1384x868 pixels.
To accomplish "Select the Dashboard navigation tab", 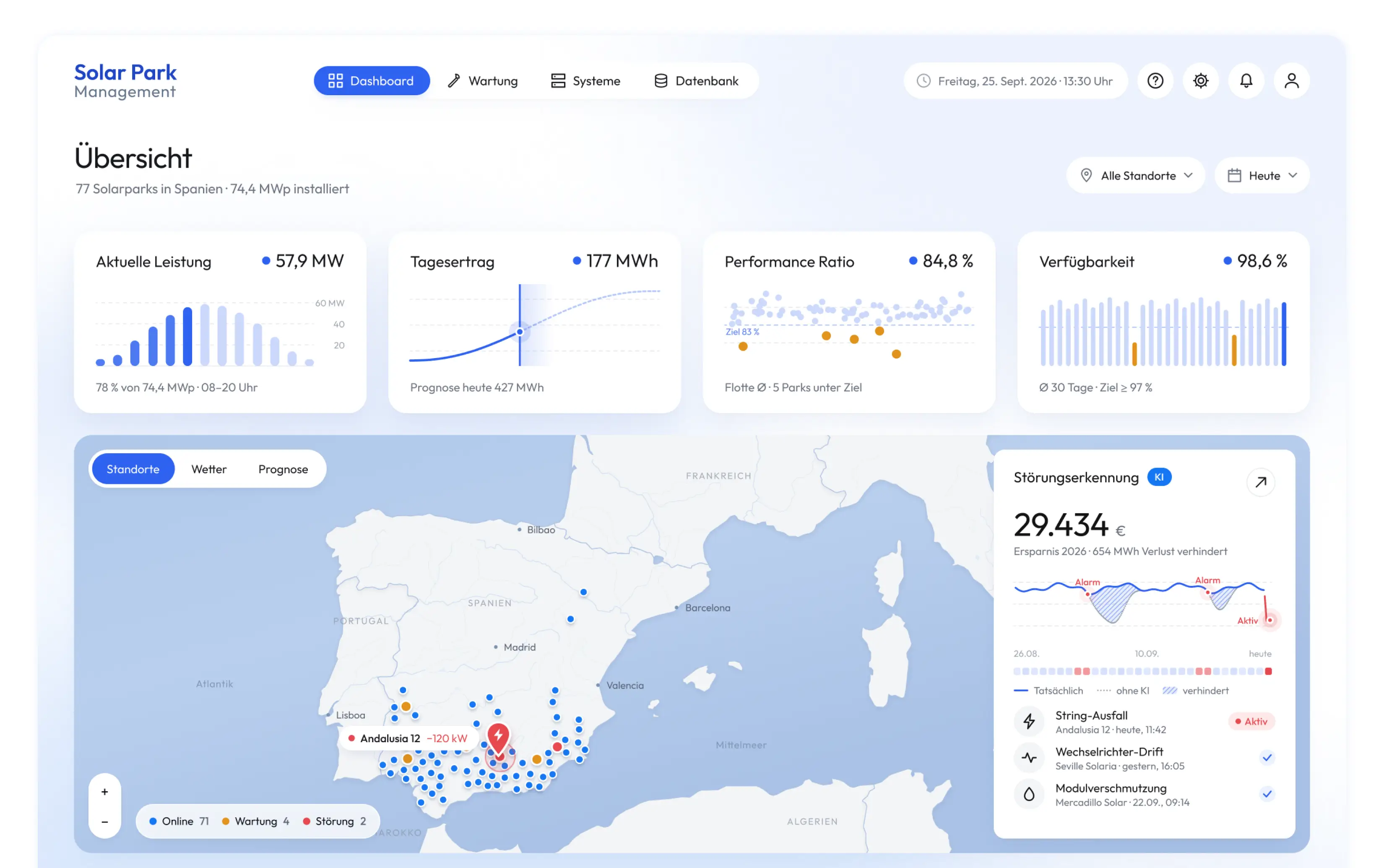I will [372, 81].
